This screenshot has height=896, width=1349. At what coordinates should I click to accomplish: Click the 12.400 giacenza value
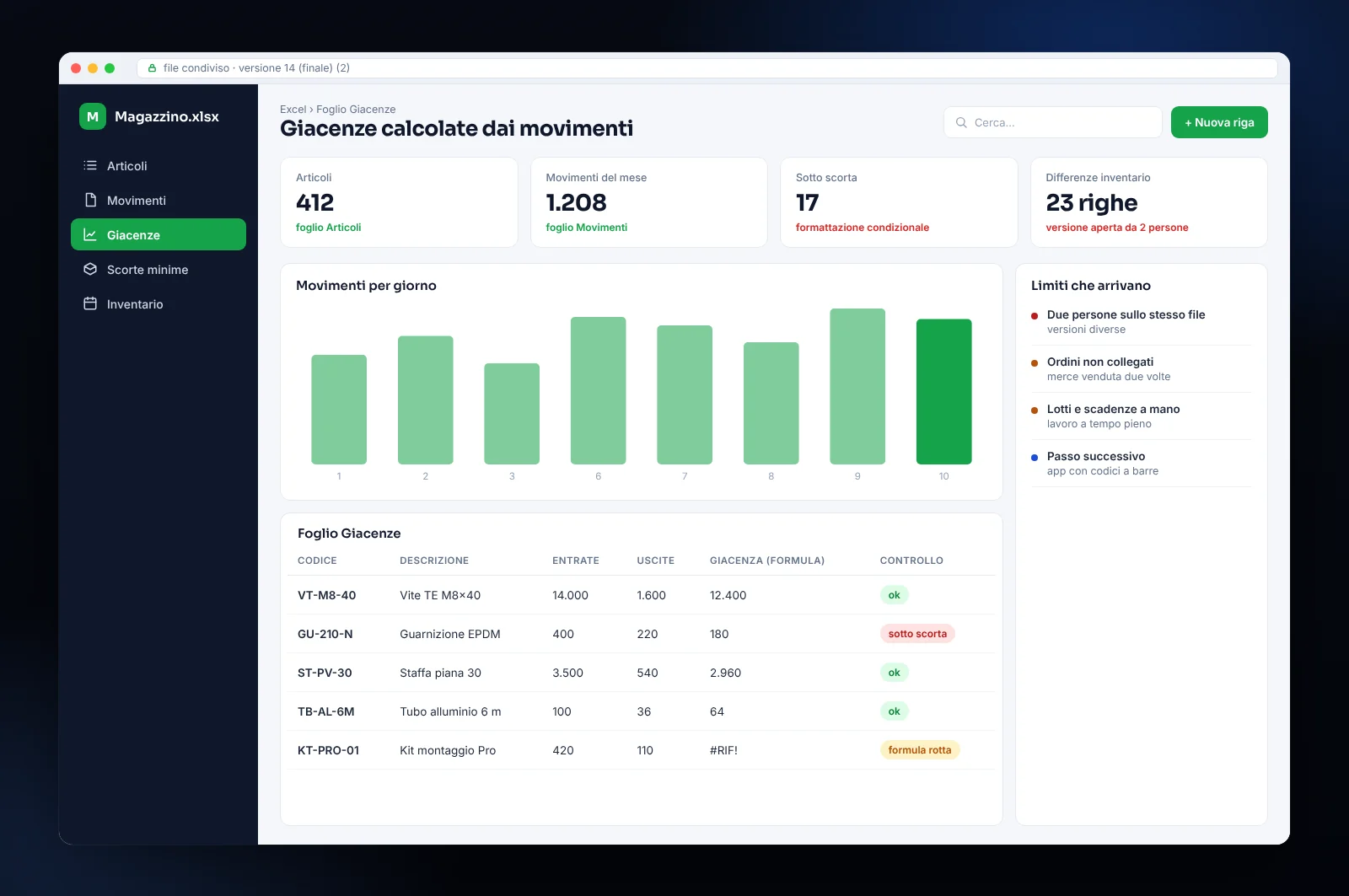click(728, 595)
